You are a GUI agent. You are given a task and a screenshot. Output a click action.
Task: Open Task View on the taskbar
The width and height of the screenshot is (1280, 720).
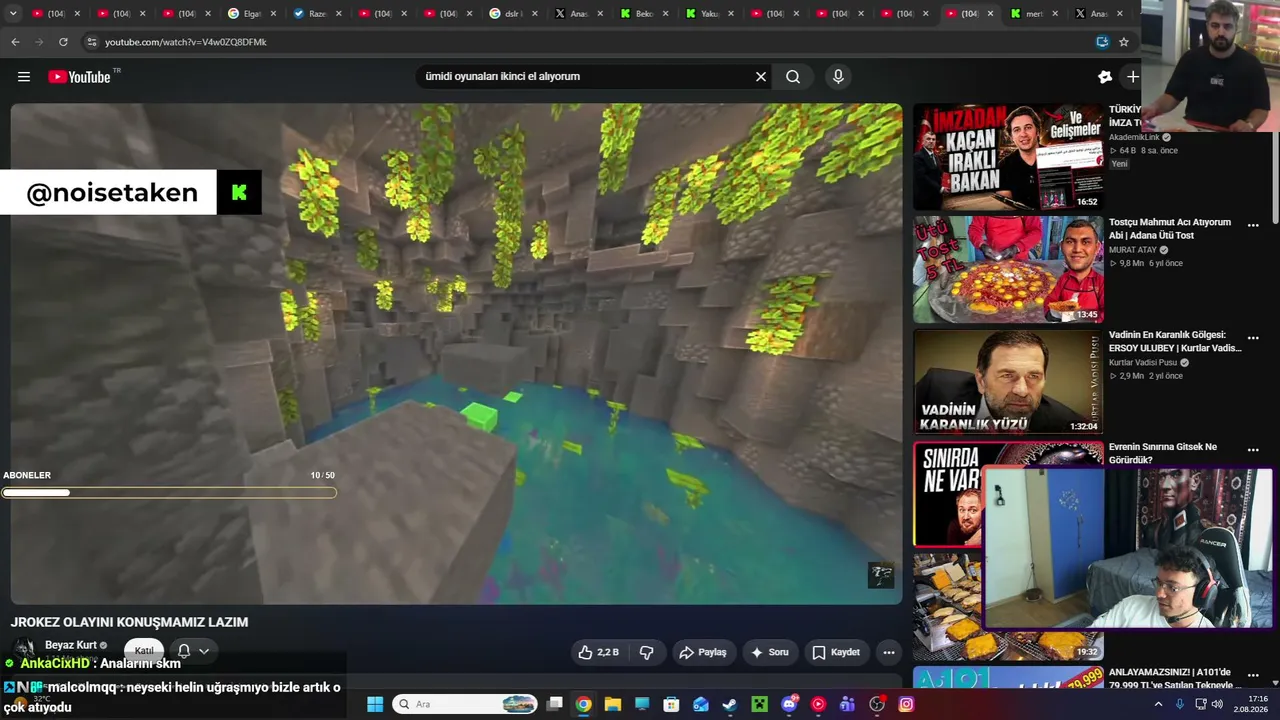pyautogui.click(x=554, y=704)
